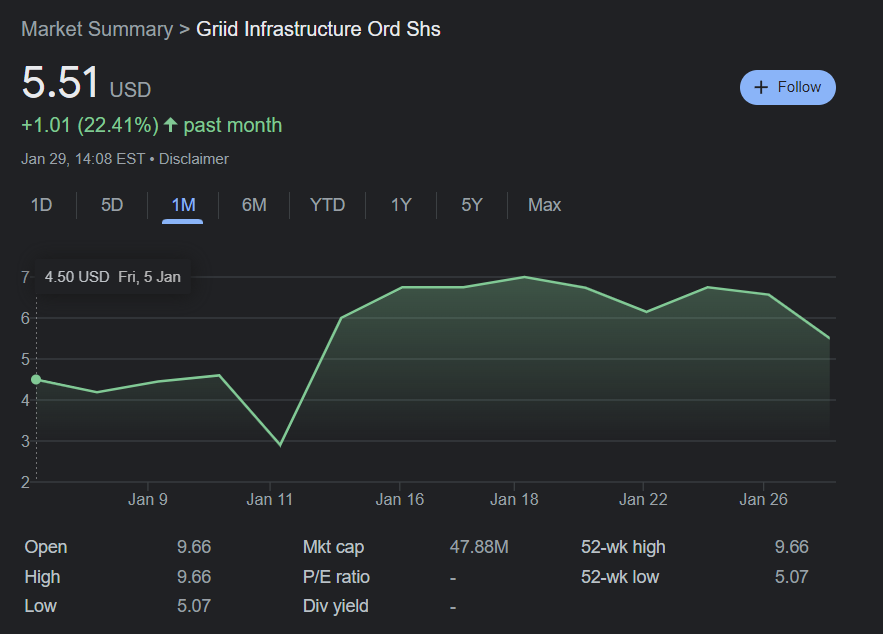The image size is (883, 634).
Task: Click the plus icon in Follow
Action: pyautogui.click(x=761, y=87)
